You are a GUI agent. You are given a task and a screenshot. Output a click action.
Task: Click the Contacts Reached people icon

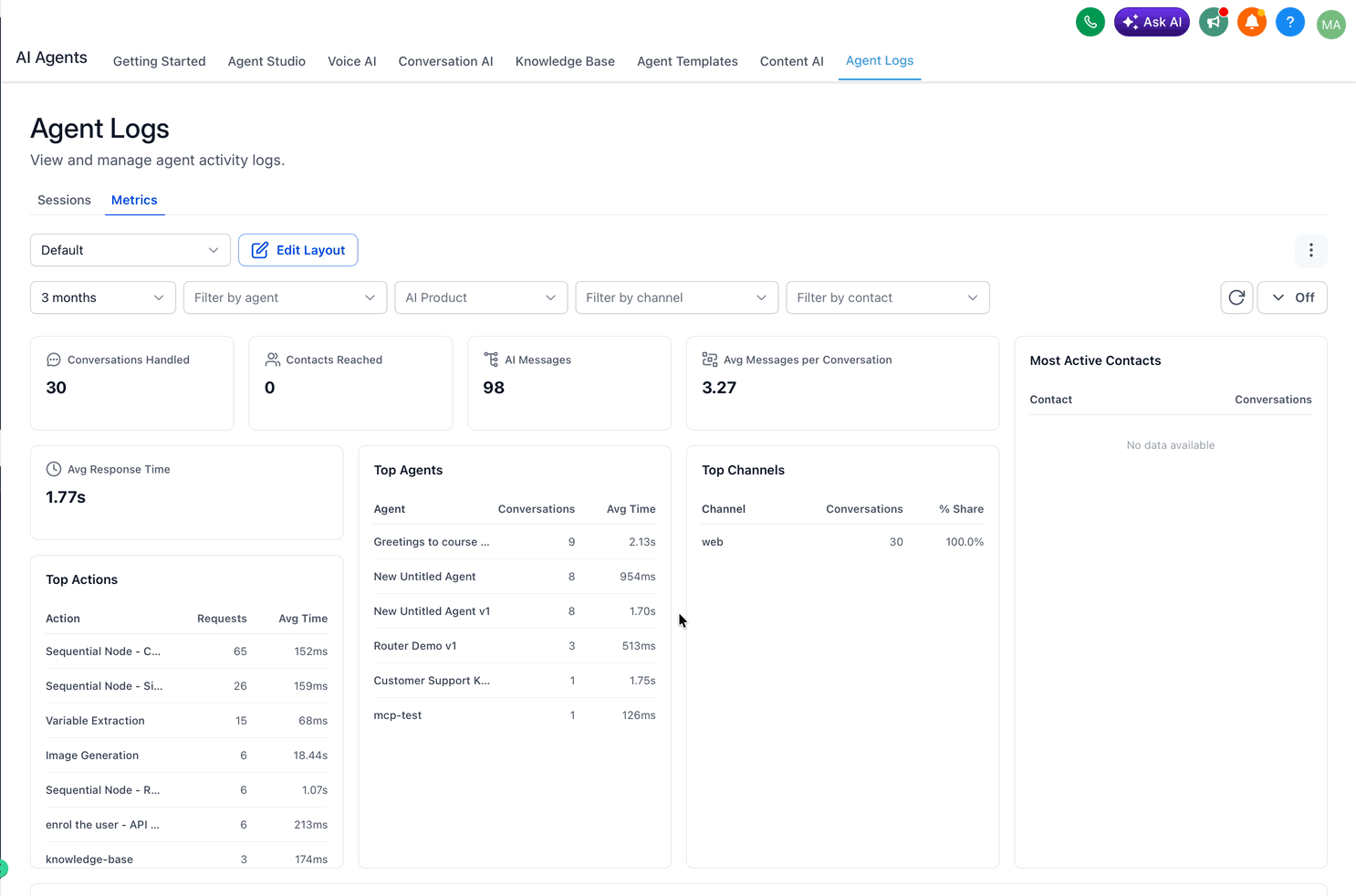[x=272, y=359]
